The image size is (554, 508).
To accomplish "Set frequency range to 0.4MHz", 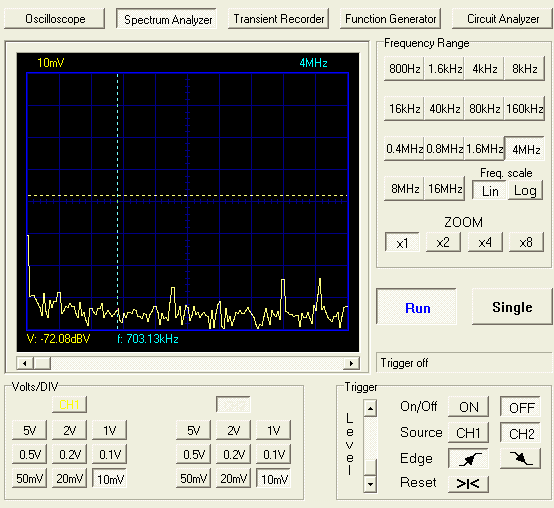I will (404, 149).
